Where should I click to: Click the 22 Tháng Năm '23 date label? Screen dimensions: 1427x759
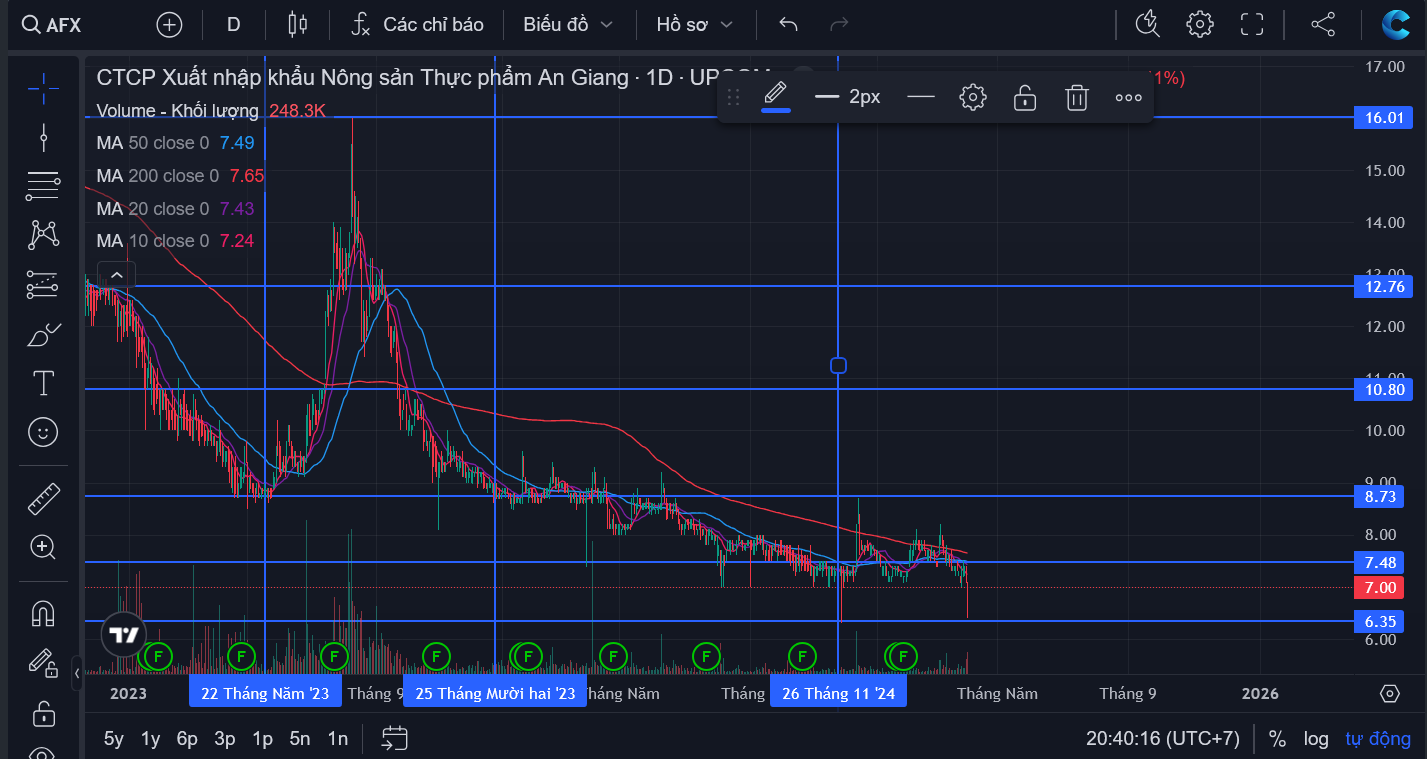point(265,693)
